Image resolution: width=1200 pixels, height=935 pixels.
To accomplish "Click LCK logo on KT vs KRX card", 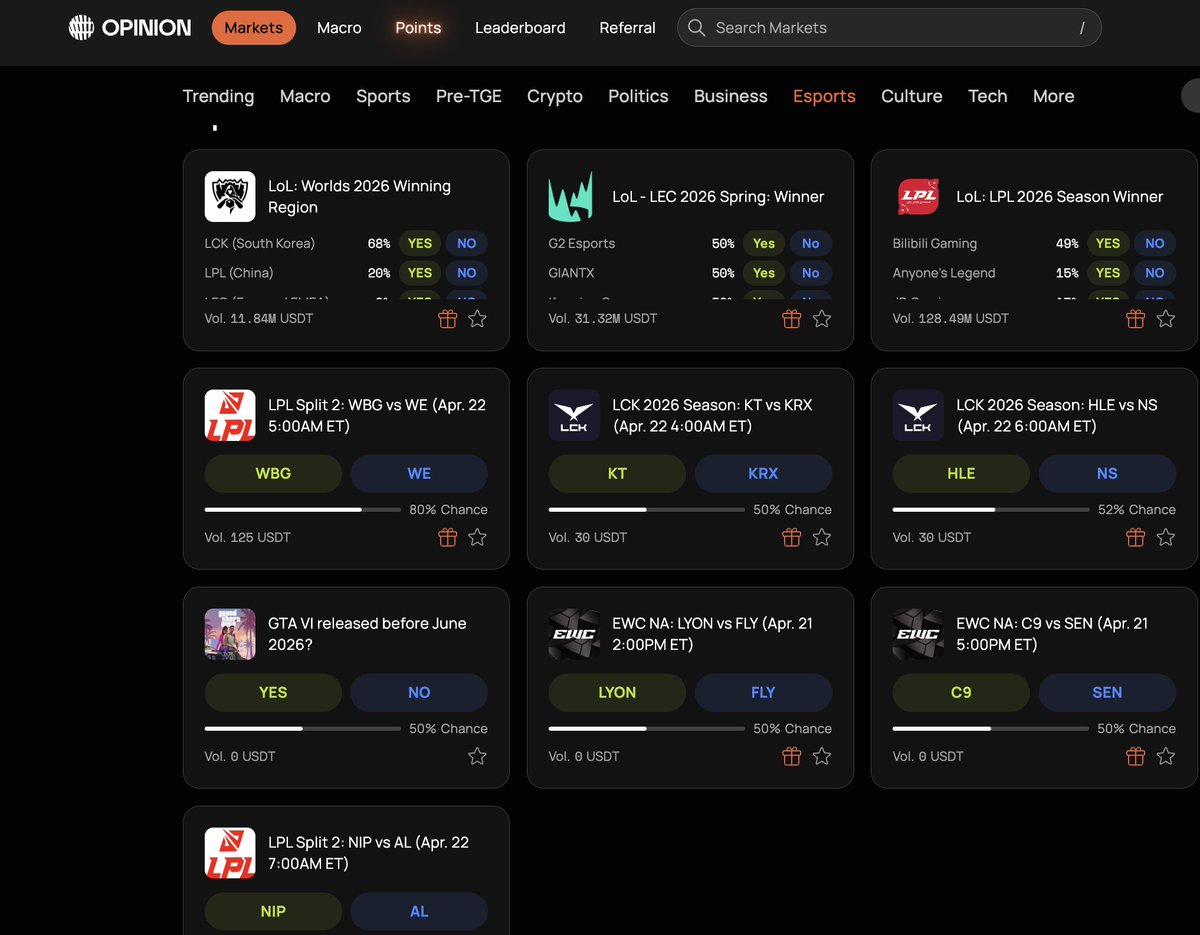I will pos(574,415).
